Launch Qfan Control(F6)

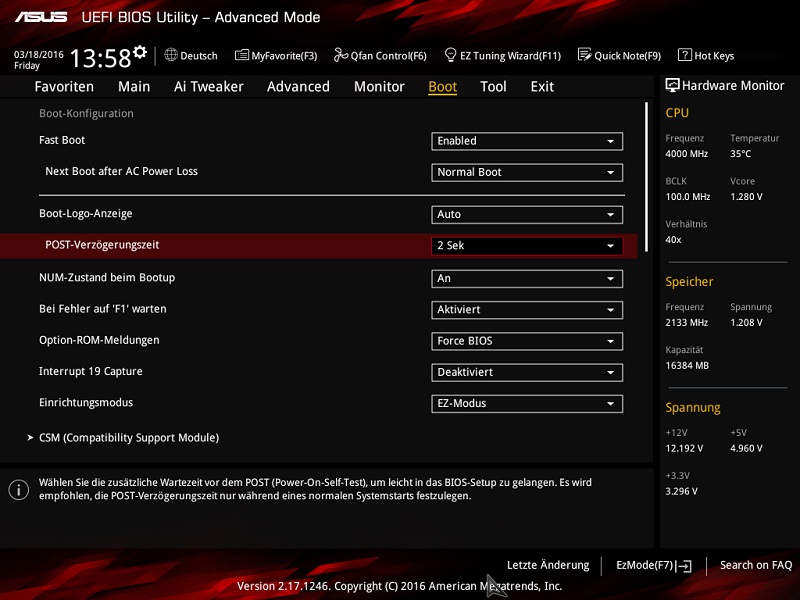click(380, 55)
